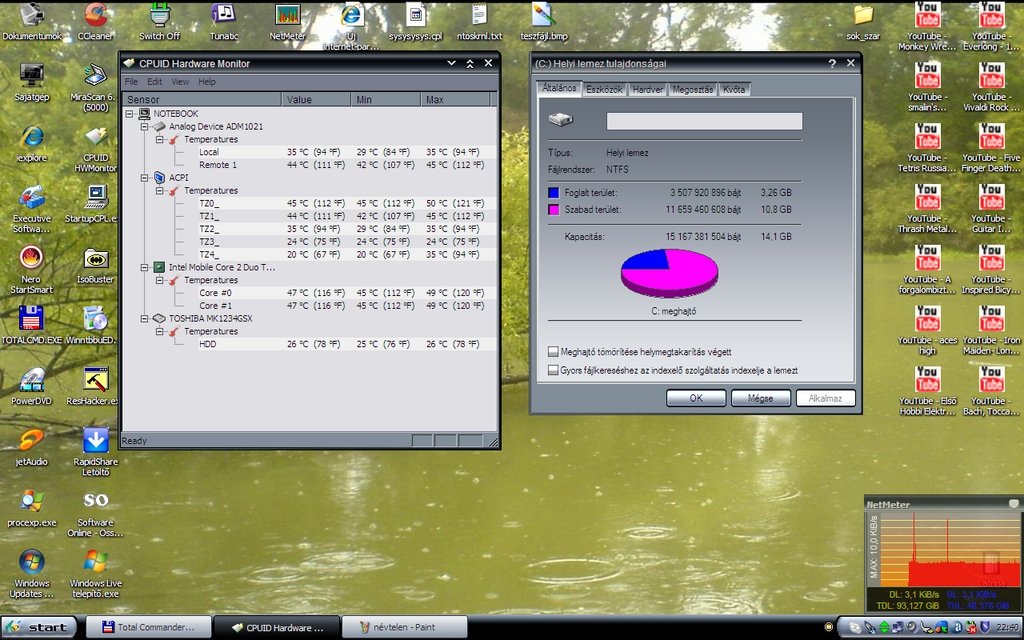Viewport: 1024px width, 640px height.
Task: Open File menu in Hardware Monitor
Action: 131,82
